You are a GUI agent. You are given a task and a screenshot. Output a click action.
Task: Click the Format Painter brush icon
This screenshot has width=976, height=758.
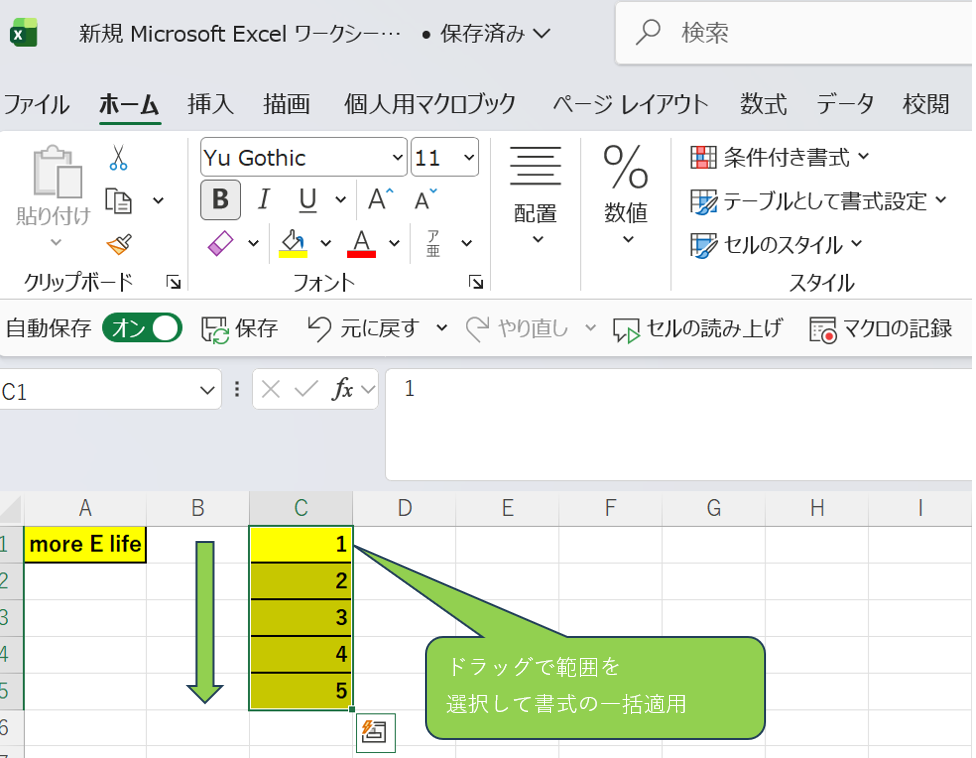pos(119,243)
